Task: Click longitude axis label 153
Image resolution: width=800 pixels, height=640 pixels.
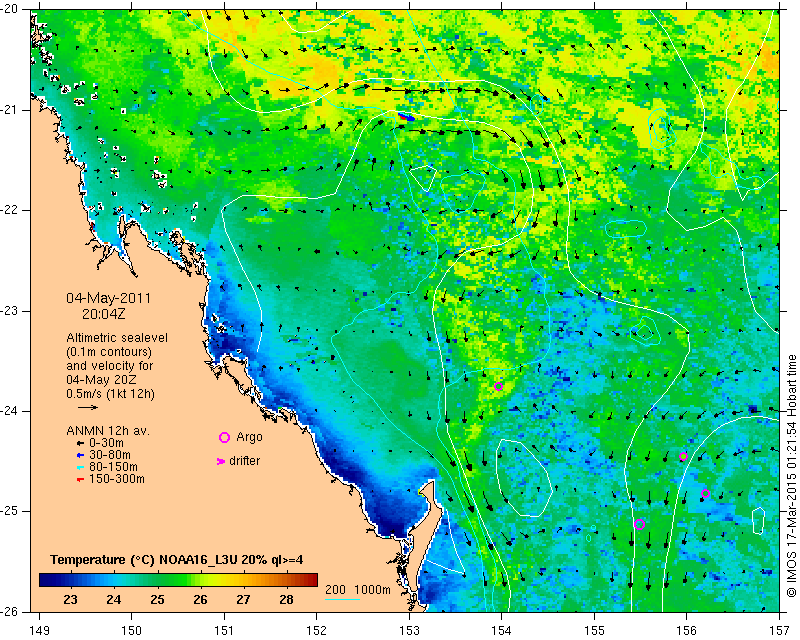Action: coord(409,631)
